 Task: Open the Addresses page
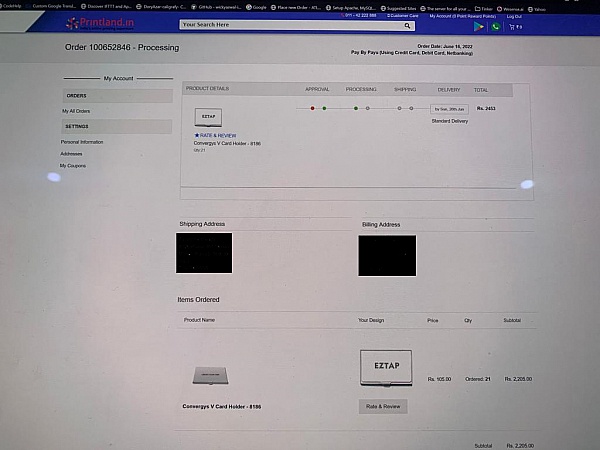pos(71,154)
